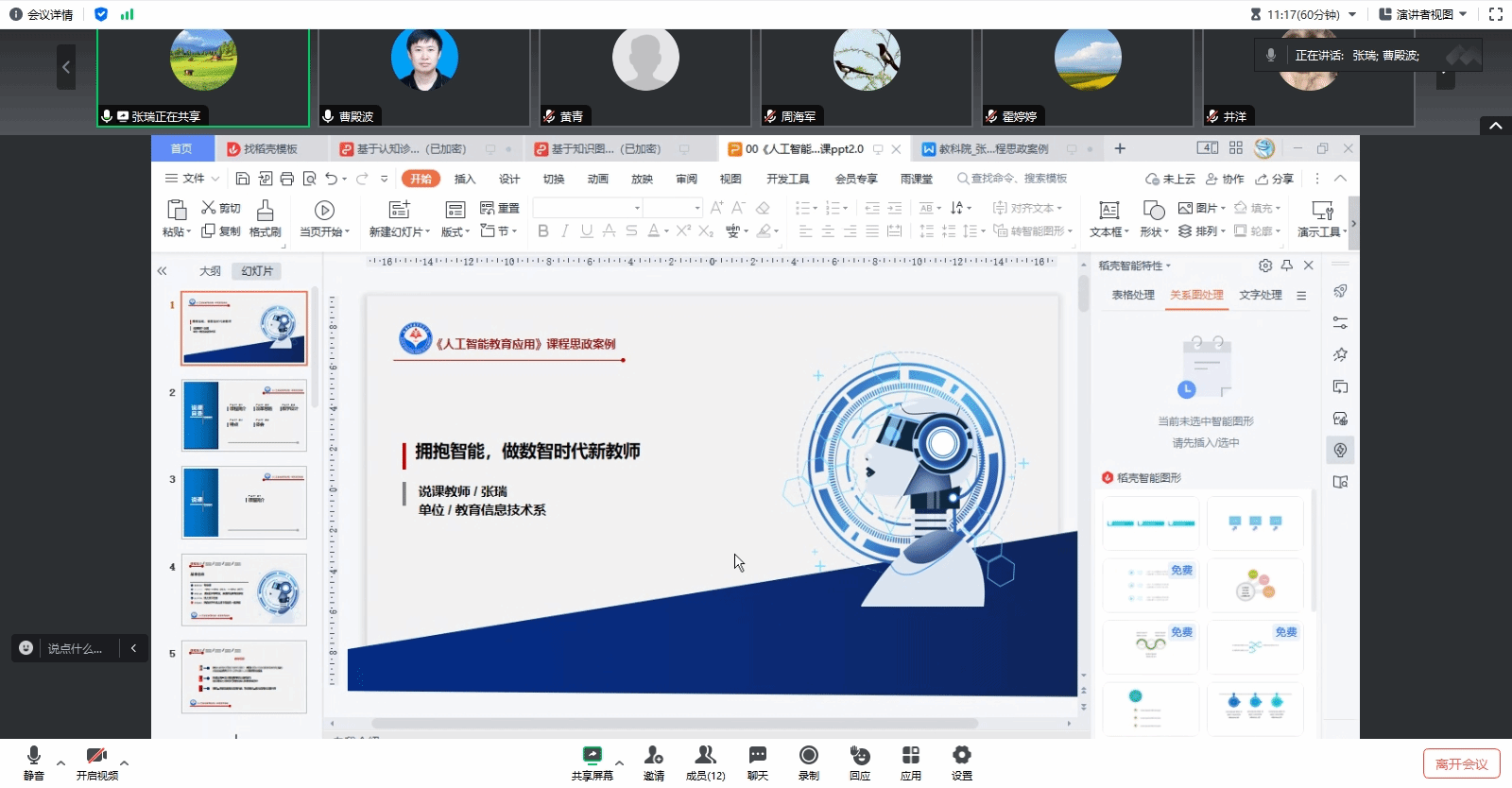Open the 聊天 chat panel
The image size is (1512, 788).
[x=757, y=756]
